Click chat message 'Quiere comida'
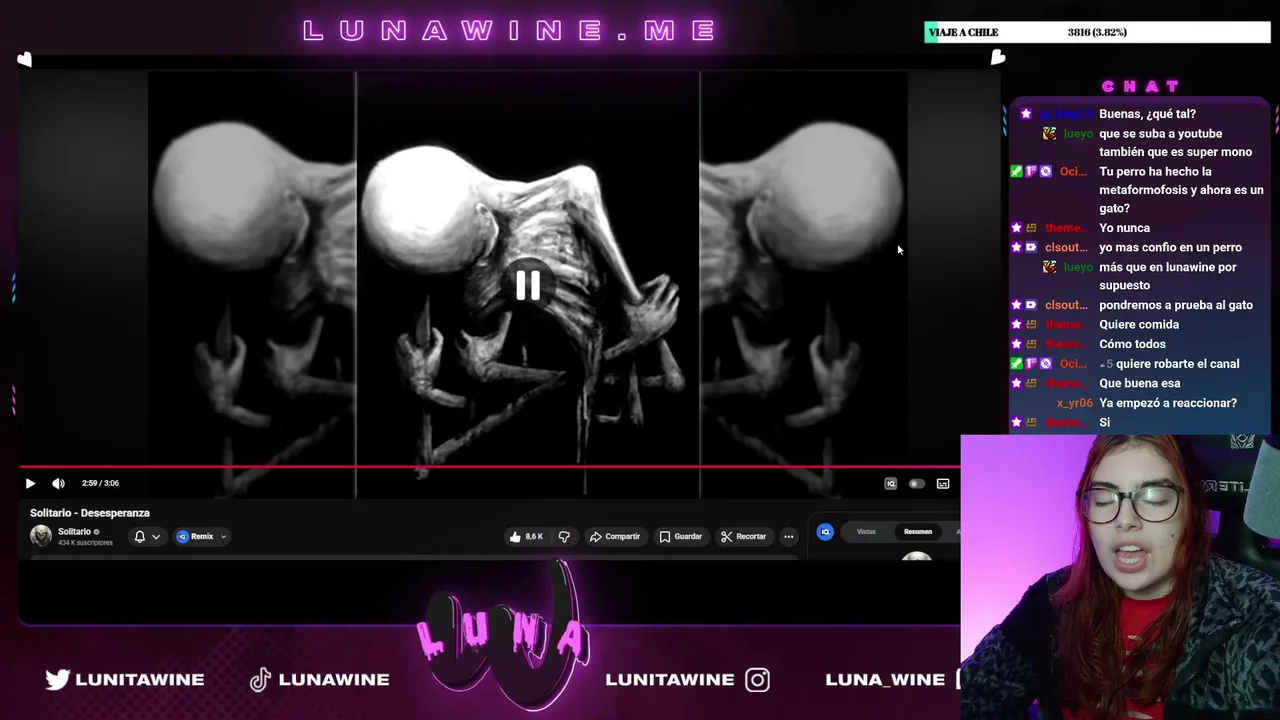The image size is (1280, 720). click(1139, 324)
